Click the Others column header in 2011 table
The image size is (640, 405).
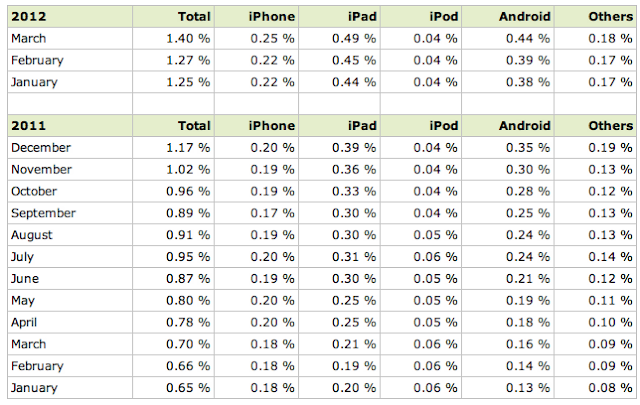[610, 126]
